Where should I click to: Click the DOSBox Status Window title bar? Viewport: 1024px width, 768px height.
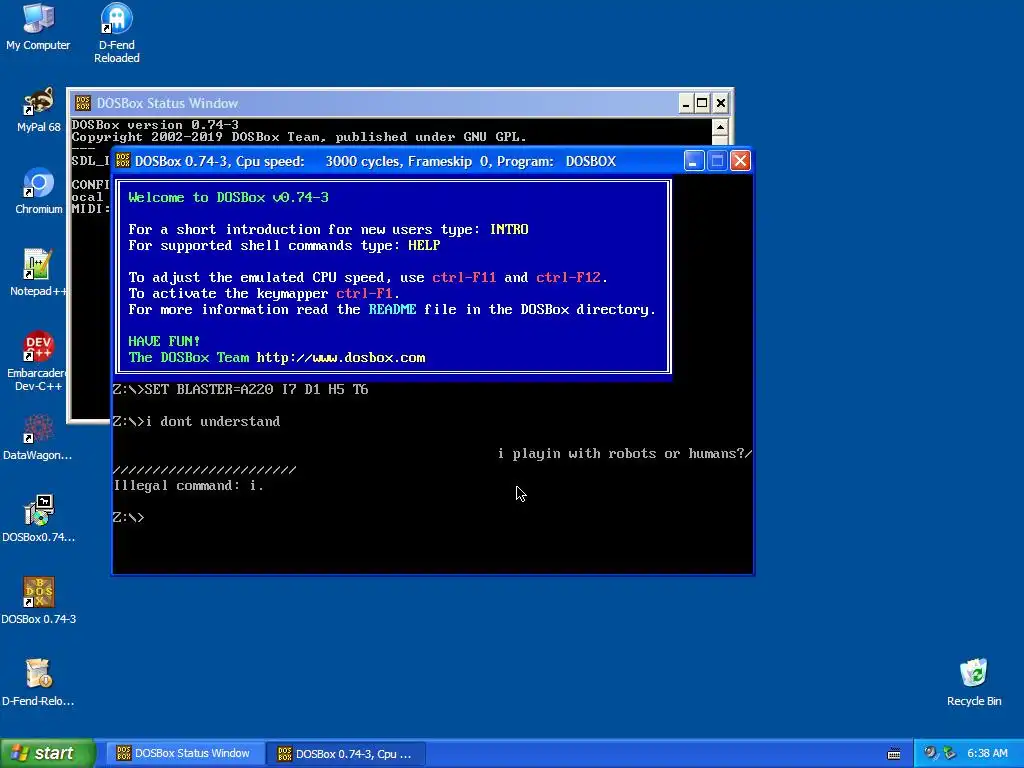376,103
